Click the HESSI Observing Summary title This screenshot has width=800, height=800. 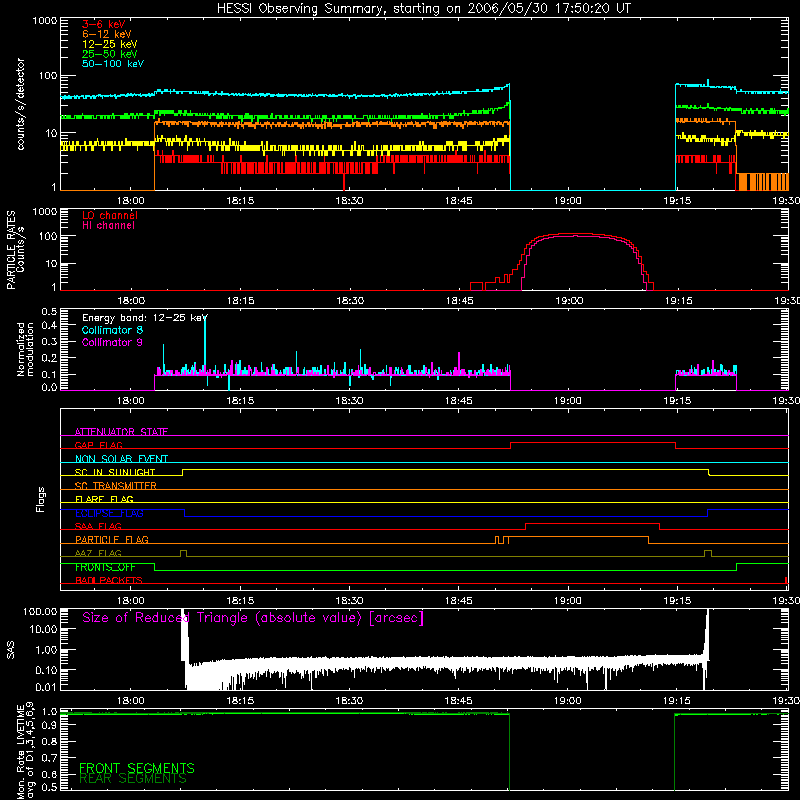click(x=423, y=9)
